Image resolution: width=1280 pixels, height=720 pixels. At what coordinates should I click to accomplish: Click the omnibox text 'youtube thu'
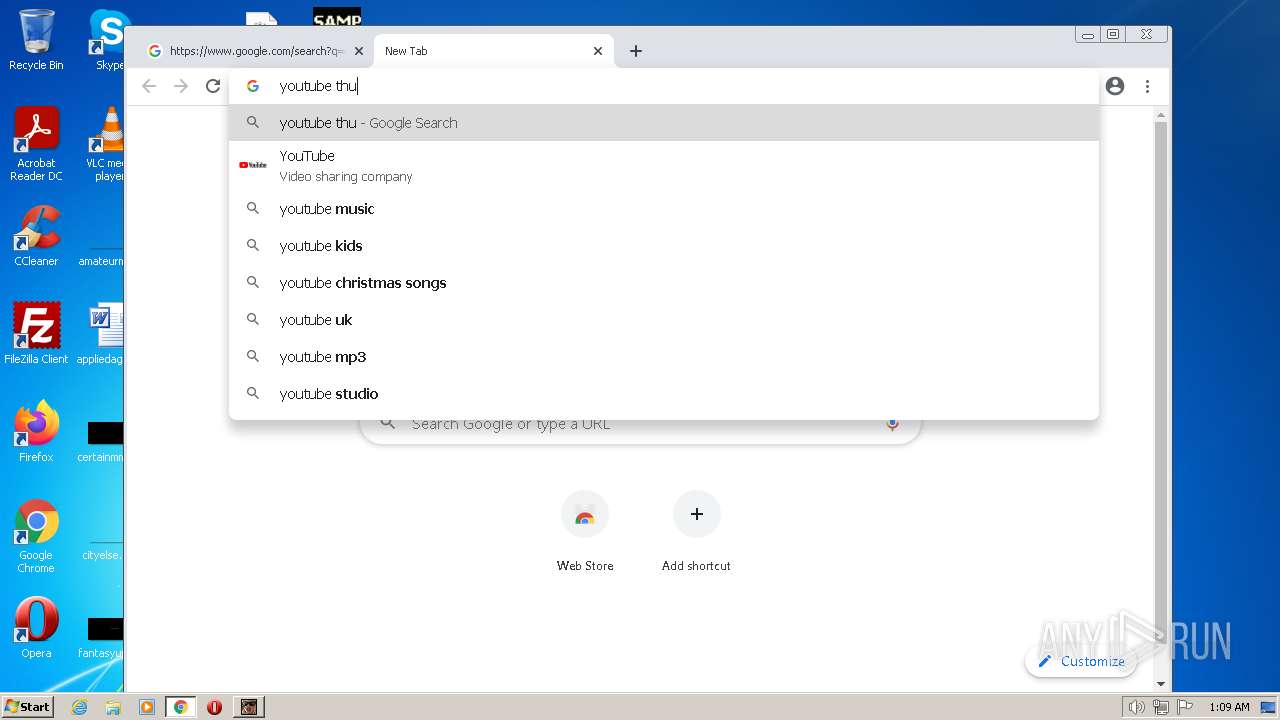[x=318, y=86]
